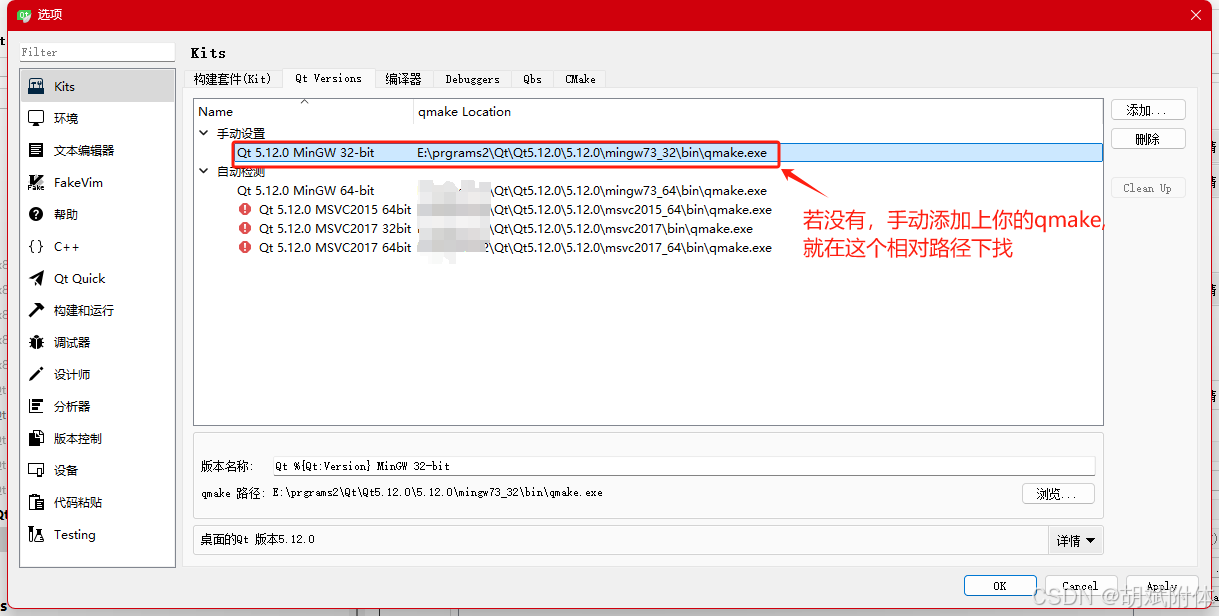Open the Testing flask icon
This screenshot has width=1219, height=616.
(x=36, y=534)
